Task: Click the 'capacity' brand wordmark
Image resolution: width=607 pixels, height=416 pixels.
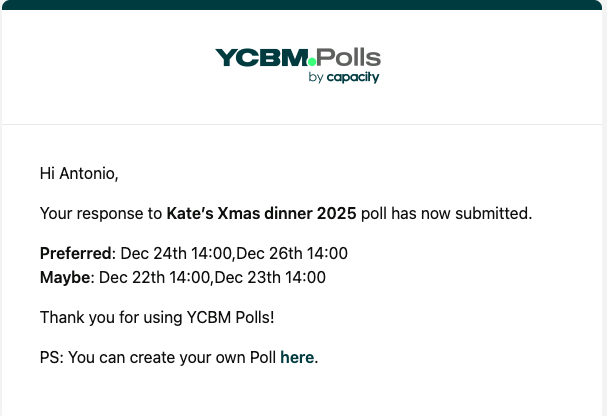Action: (353, 78)
